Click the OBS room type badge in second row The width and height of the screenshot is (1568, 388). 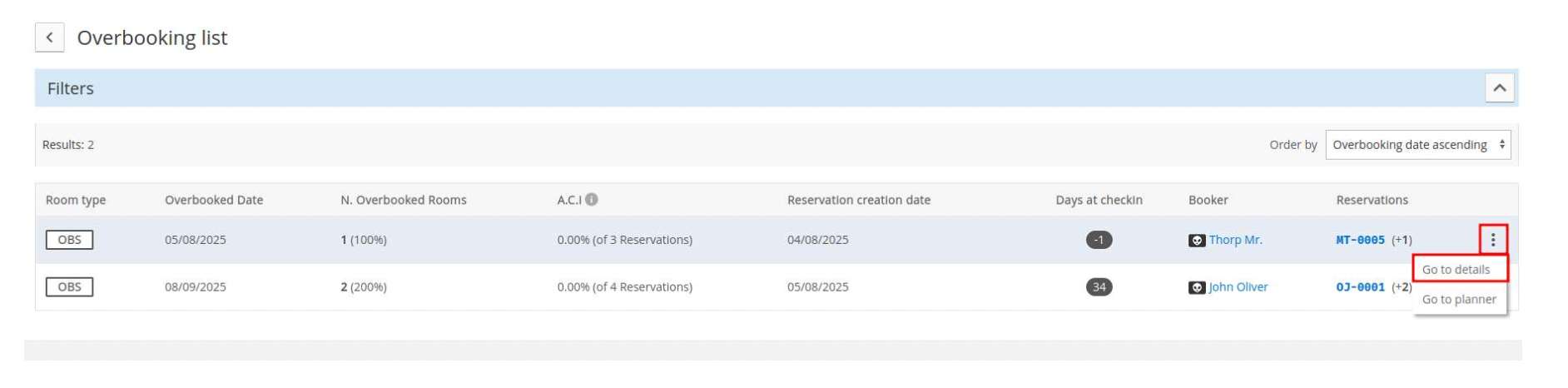tap(69, 287)
